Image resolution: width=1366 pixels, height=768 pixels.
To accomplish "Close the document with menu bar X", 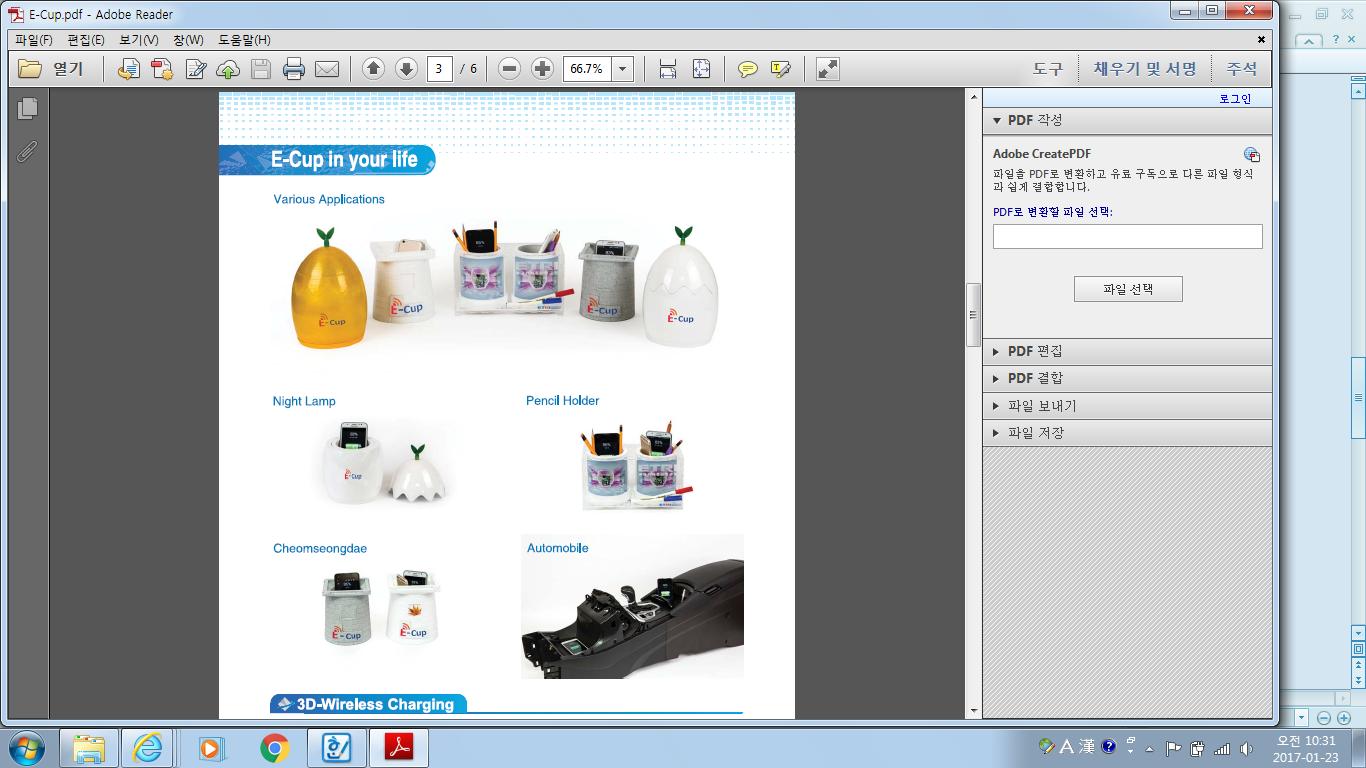I will pos(1262,40).
